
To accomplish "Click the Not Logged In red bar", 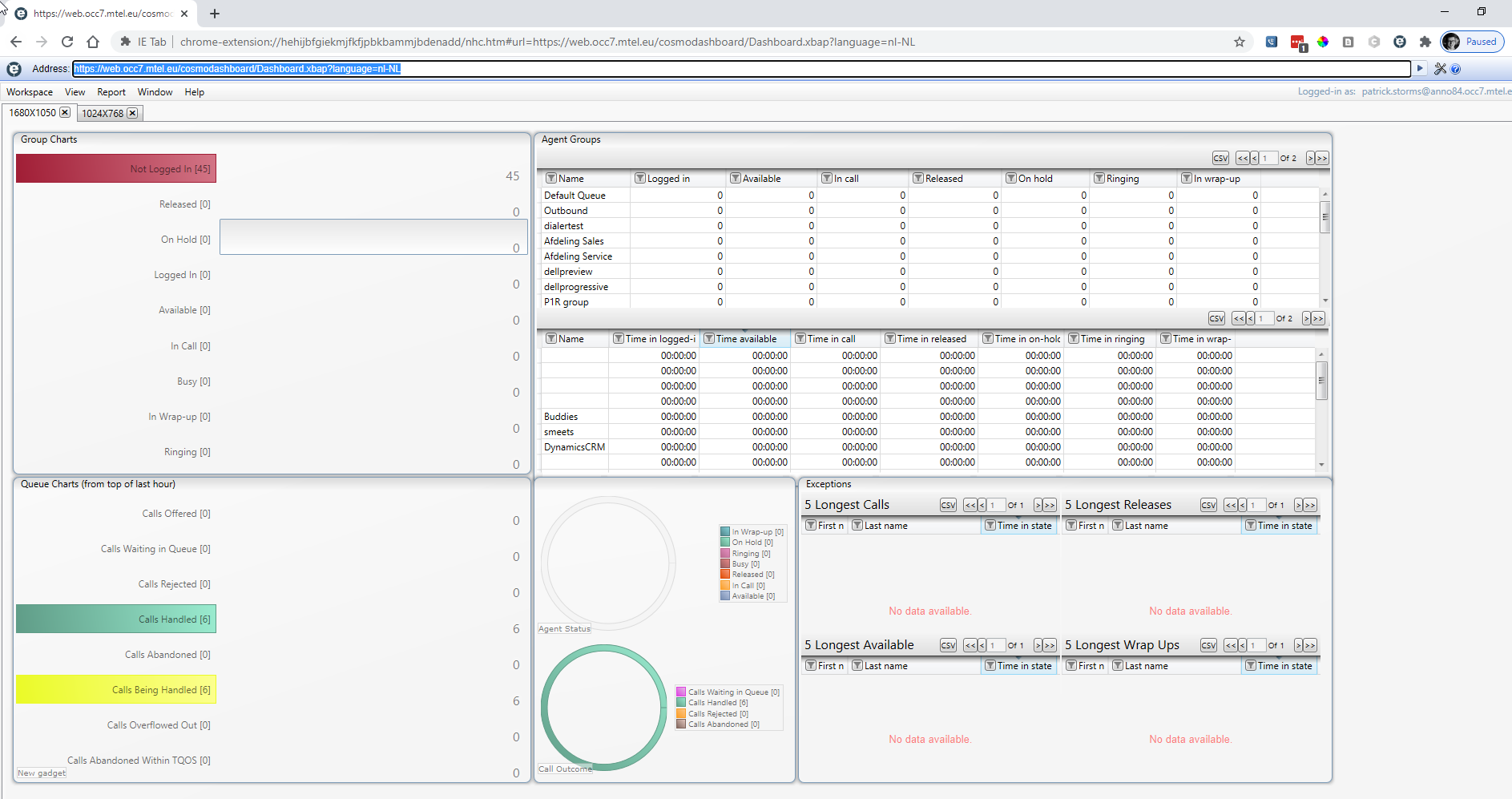I will point(116,168).
